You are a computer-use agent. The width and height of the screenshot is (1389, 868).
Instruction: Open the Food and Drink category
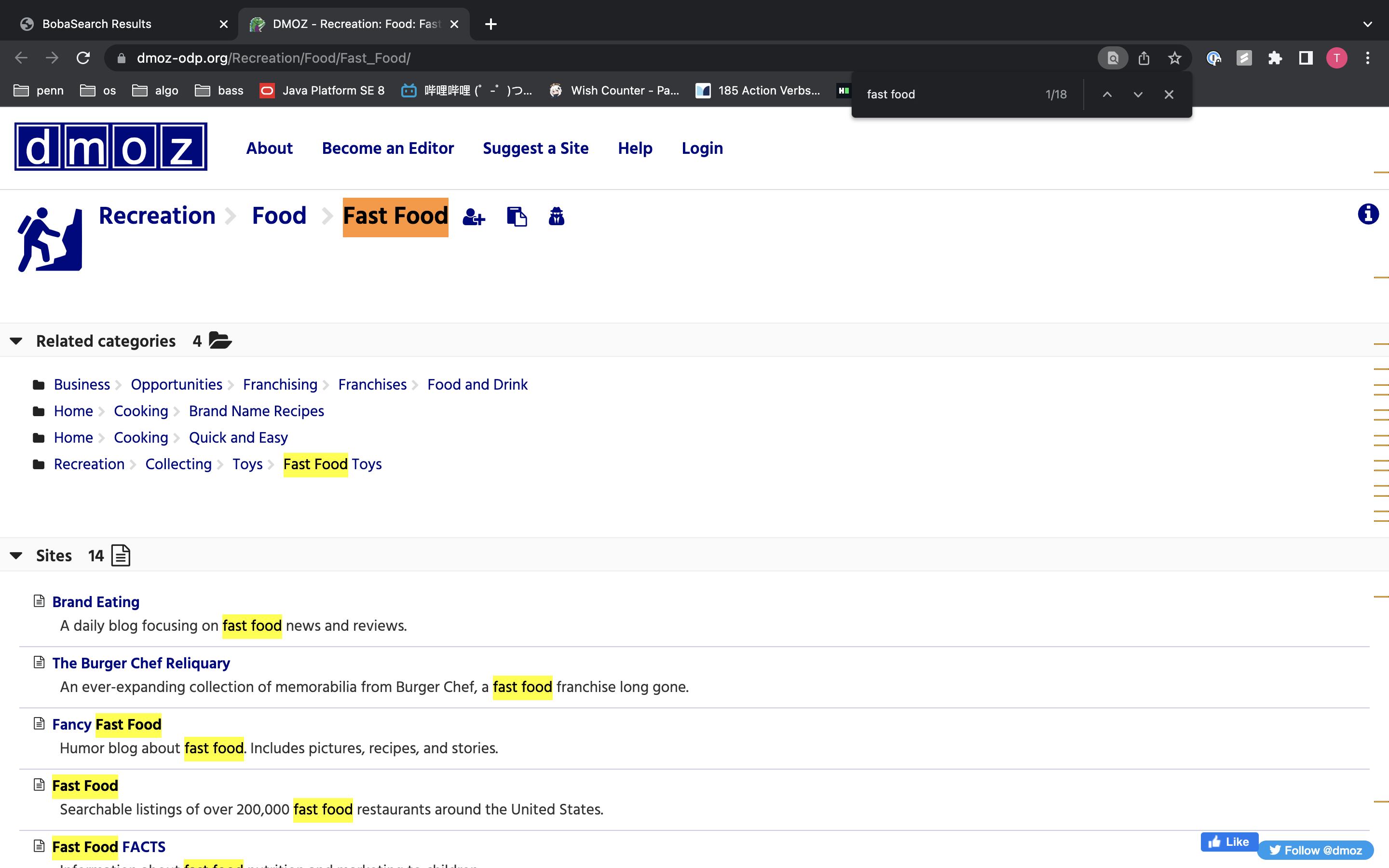pos(477,385)
